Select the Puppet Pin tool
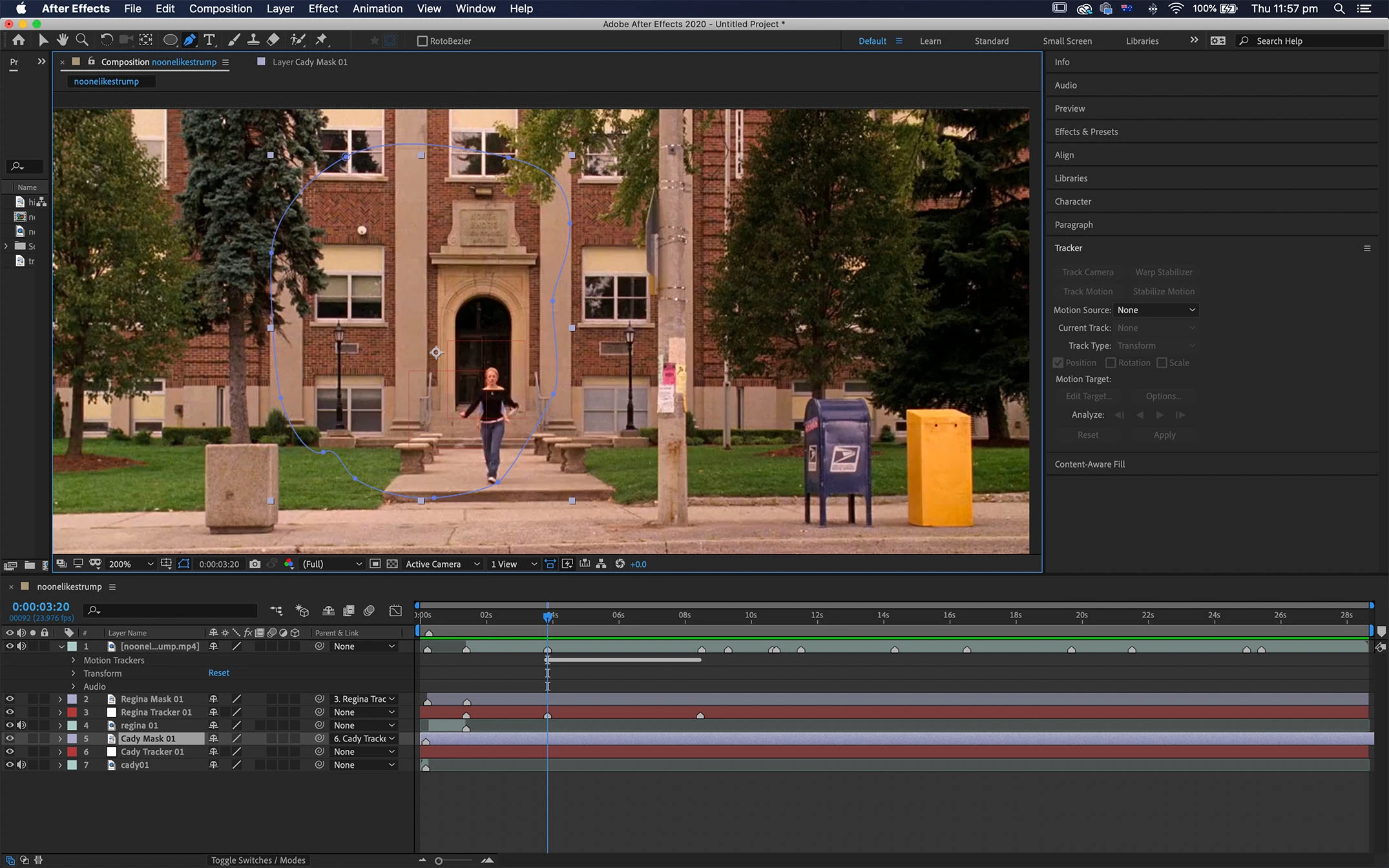The height and width of the screenshot is (868, 1389). tap(321, 40)
